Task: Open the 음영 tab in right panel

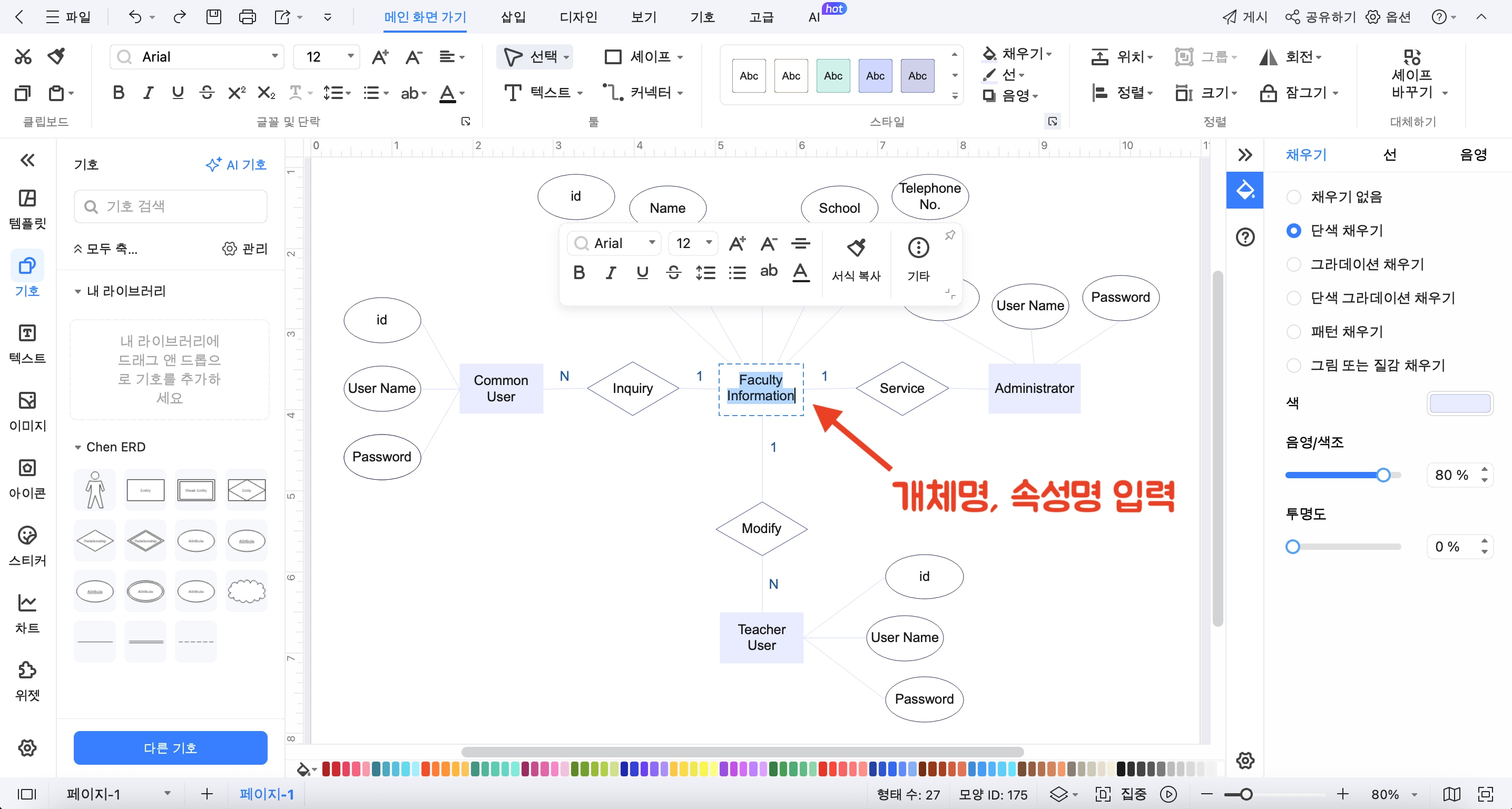Action: click(x=1472, y=155)
